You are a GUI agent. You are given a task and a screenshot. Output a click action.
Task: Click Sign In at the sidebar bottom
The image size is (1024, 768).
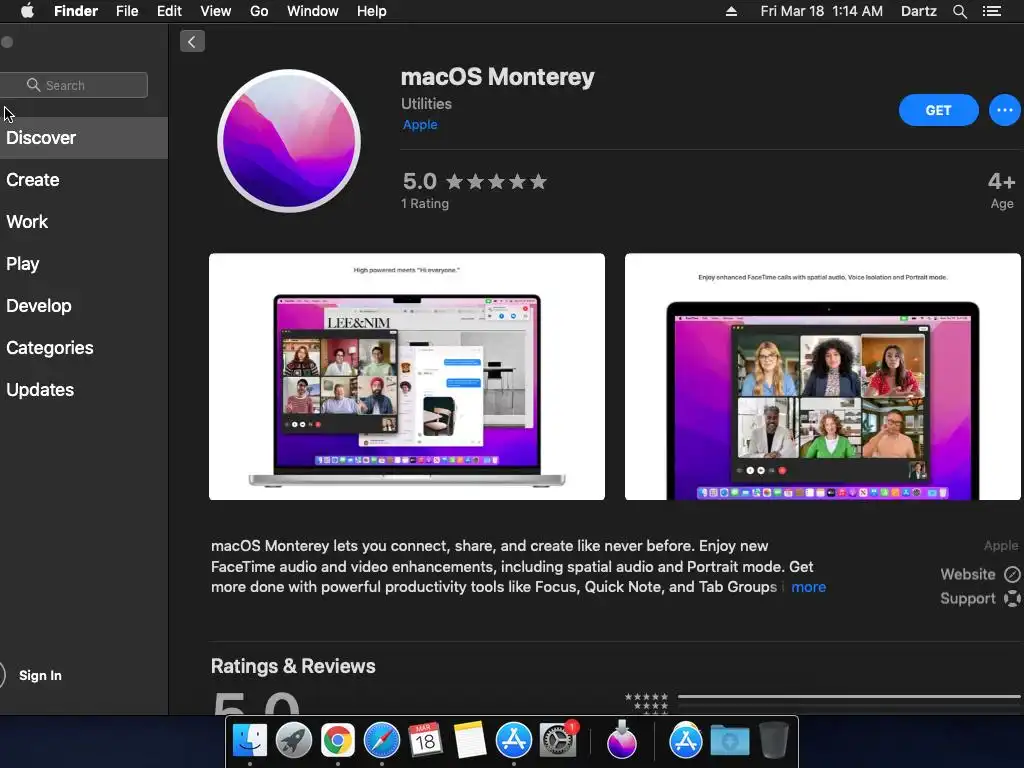coord(40,675)
